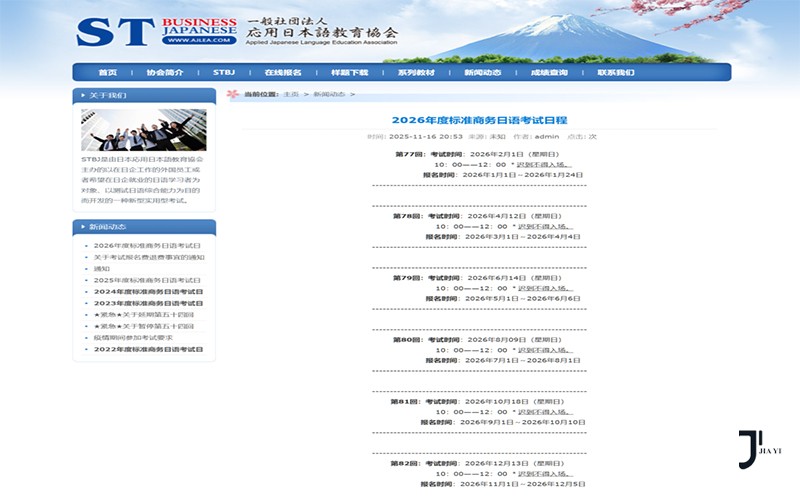Click registration period 2026年5月1日～2026年6月6日
The image size is (800, 500).
(522, 298)
